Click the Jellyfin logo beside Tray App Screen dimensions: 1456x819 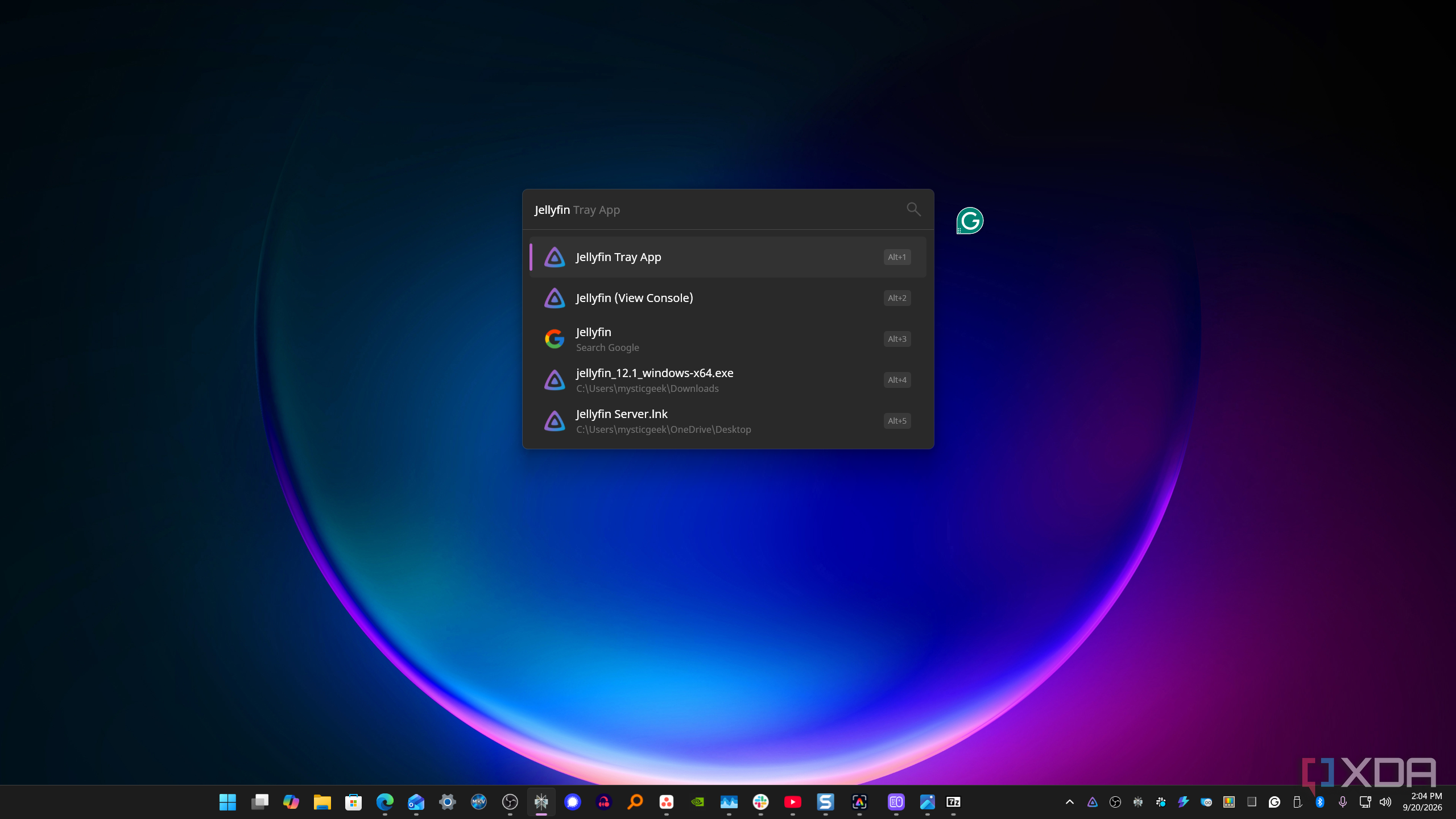(x=555, y=257)
